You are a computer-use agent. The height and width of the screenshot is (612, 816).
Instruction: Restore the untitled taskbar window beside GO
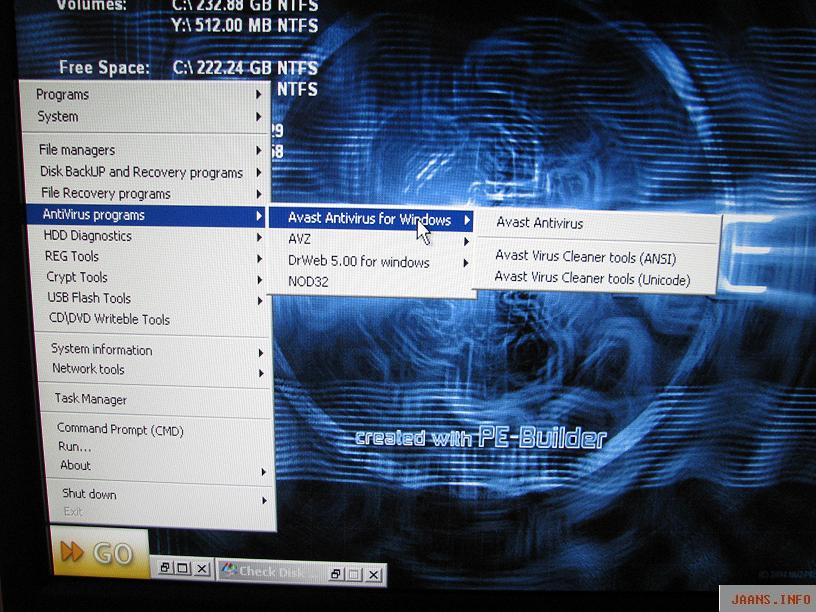[164, 567]
